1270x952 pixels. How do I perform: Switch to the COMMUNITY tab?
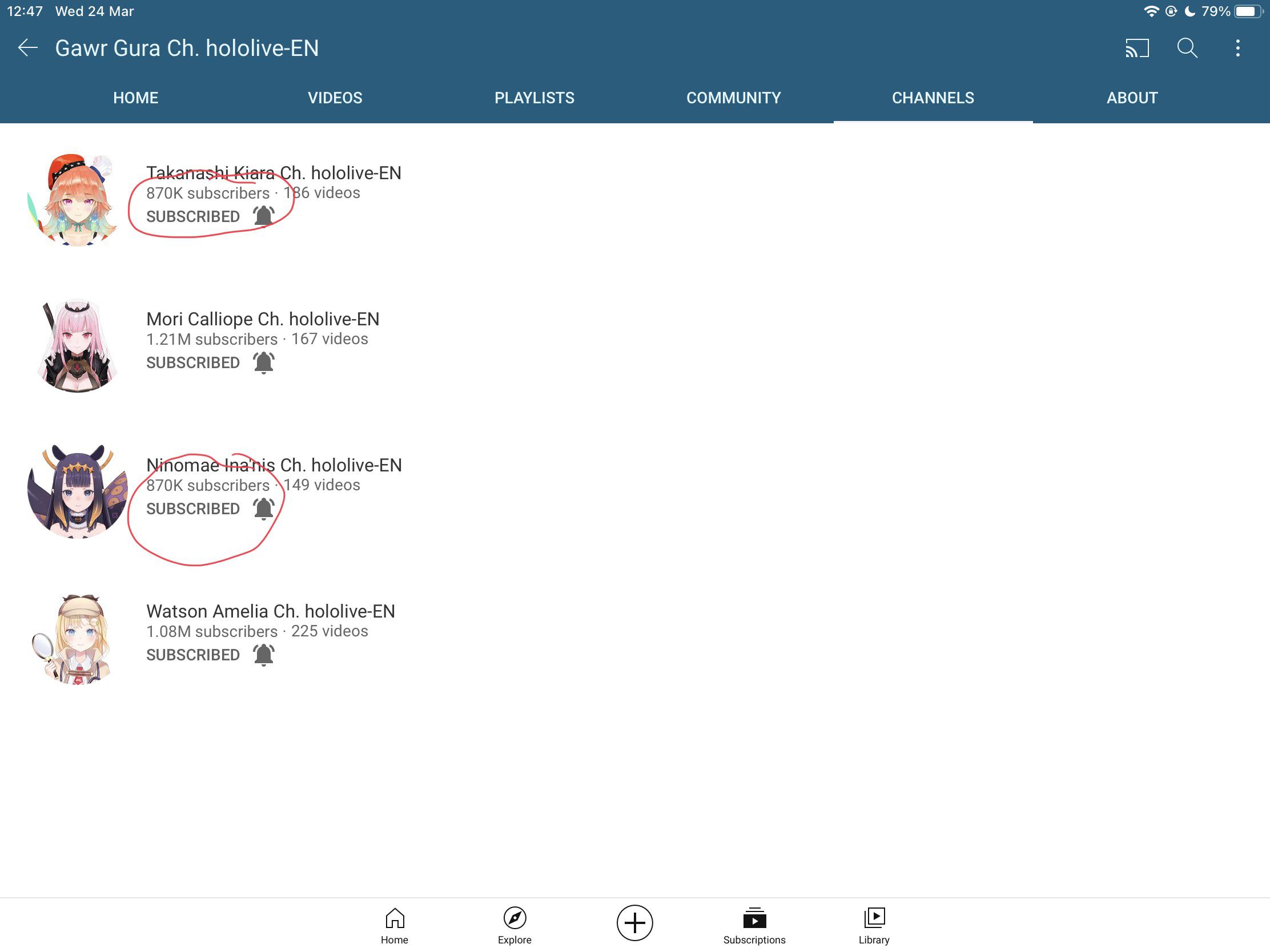coord(733,98)
